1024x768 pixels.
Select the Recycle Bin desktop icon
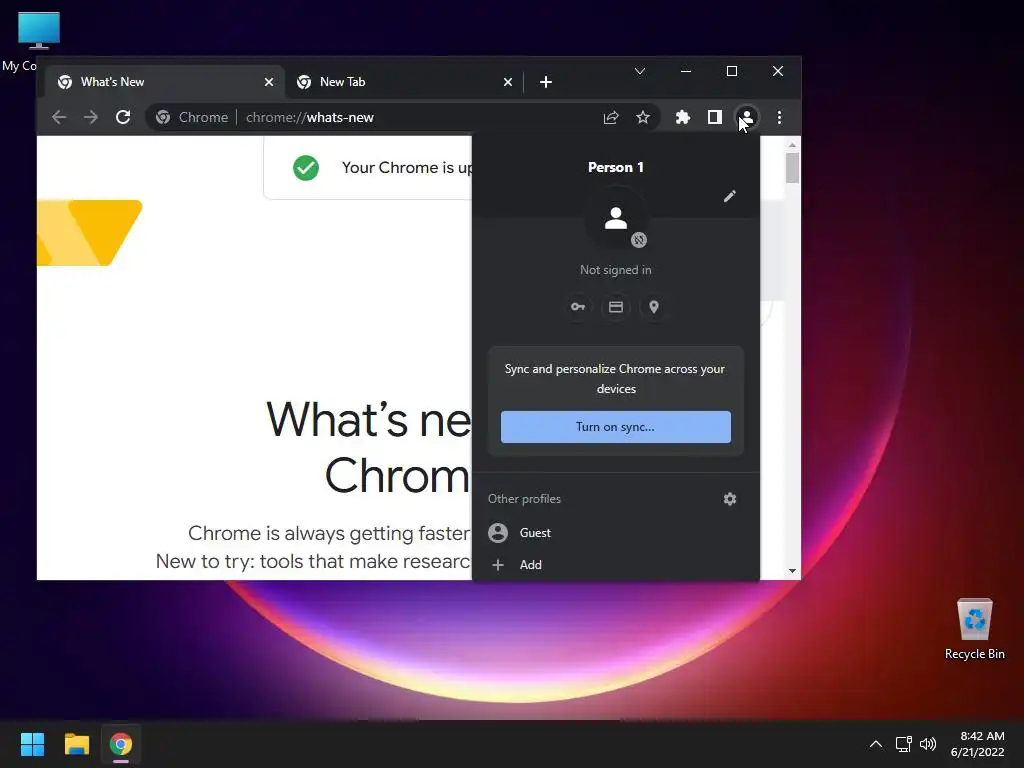[x=974, y=628]
